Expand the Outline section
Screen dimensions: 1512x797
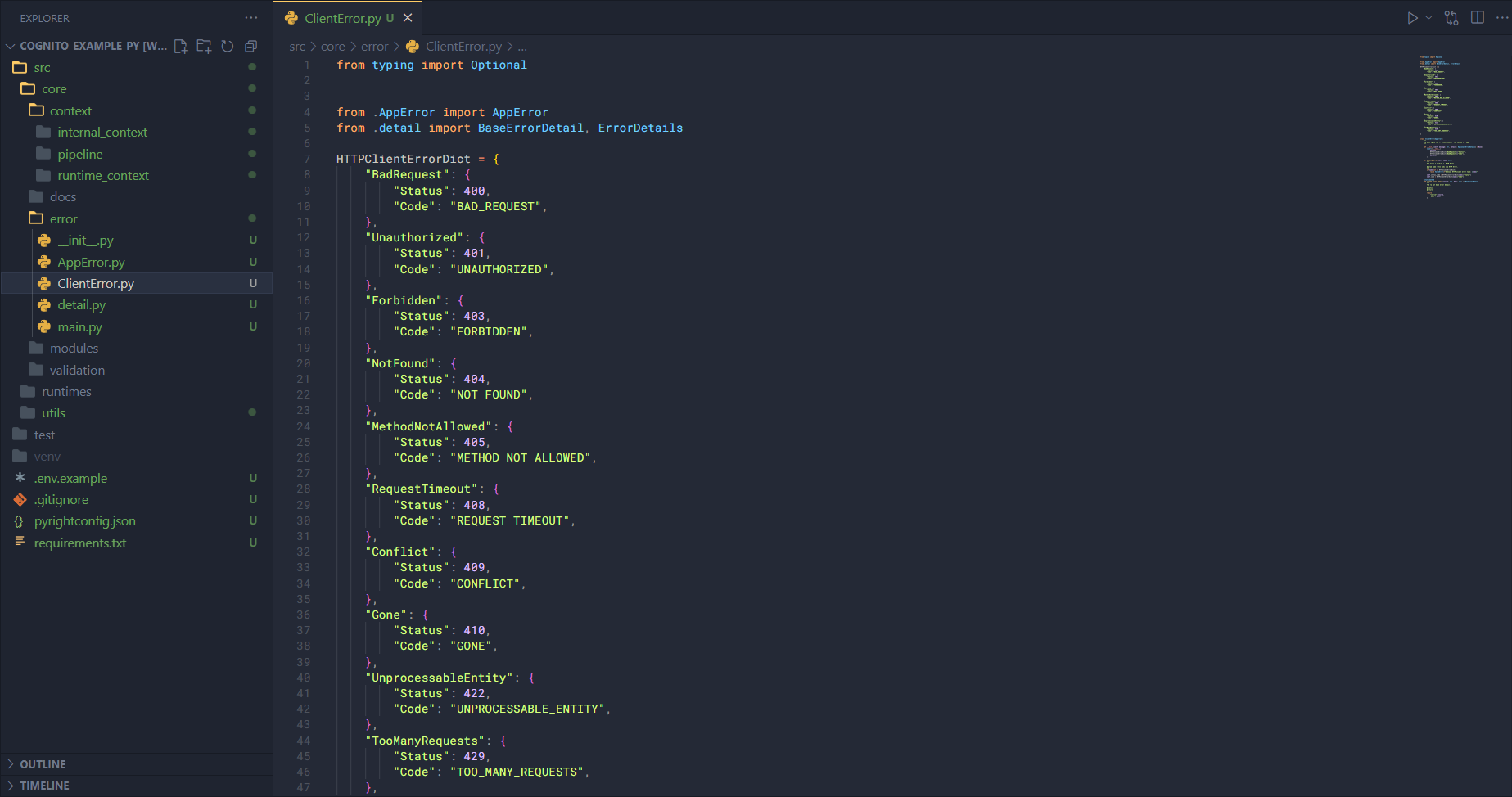(x=43, y=764)
